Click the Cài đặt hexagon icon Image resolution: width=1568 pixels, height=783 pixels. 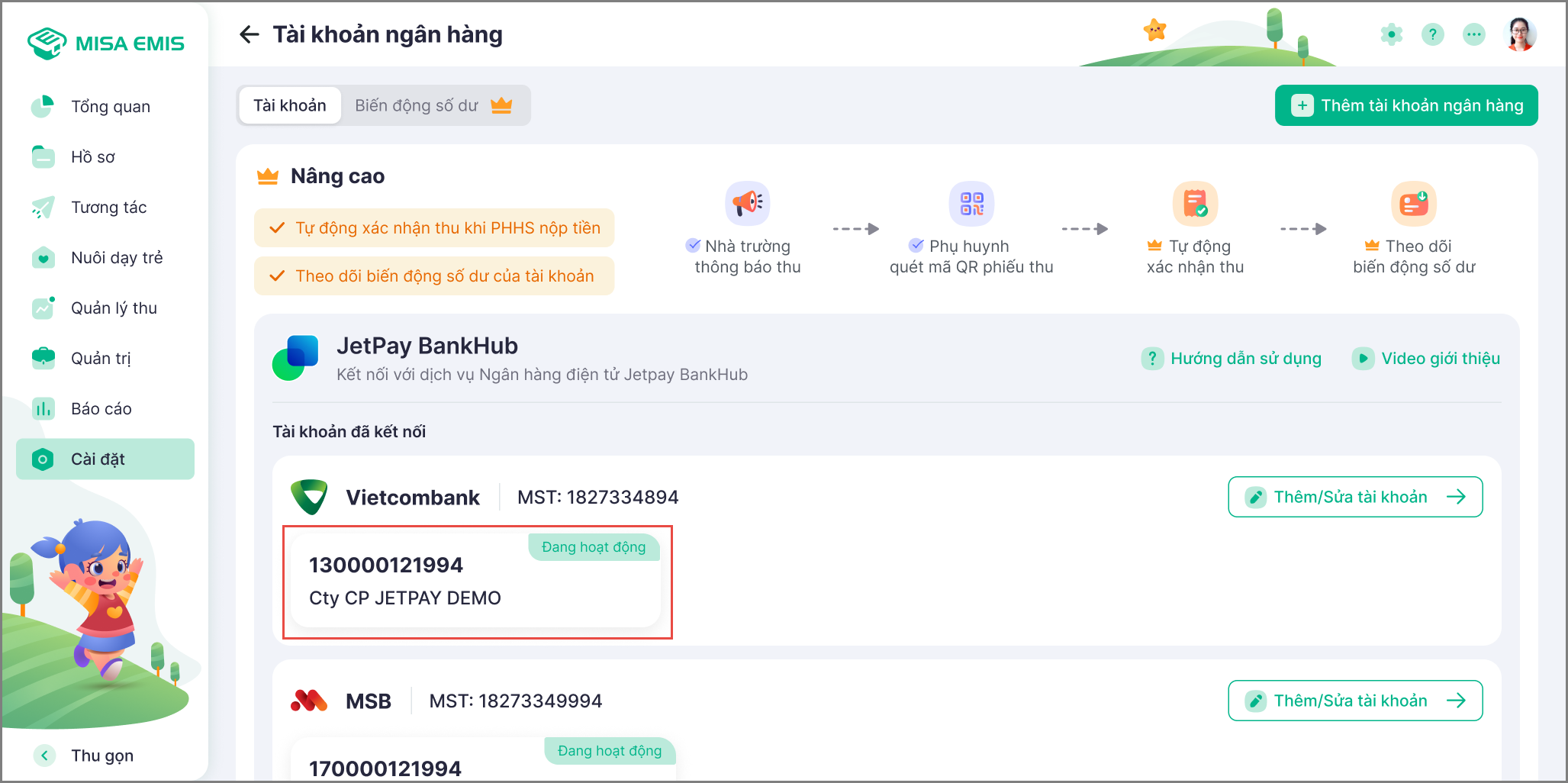pyautogui.click(x=43, y=459)
